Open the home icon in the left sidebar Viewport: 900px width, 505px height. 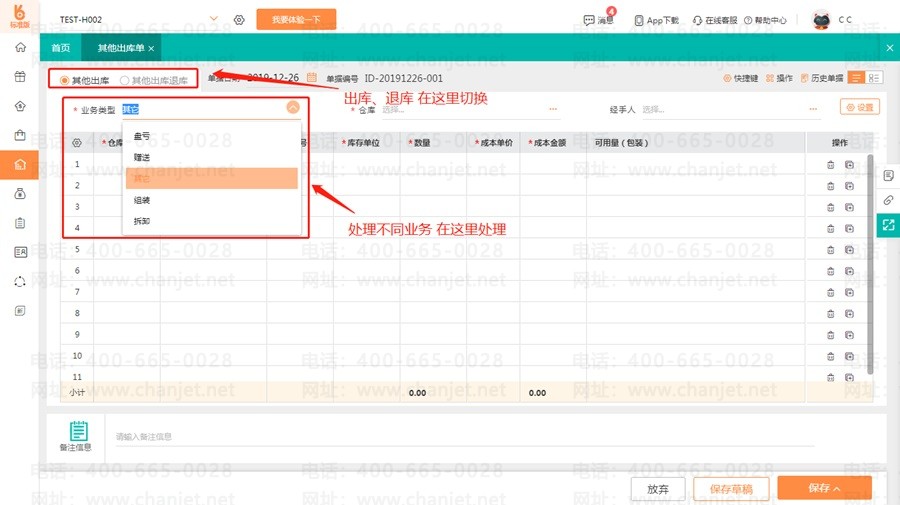pyautogui.click(x=20, y=47)
